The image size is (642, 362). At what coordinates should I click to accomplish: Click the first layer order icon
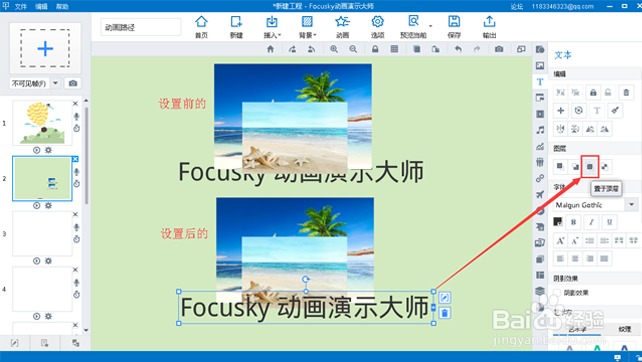click(560, 167)
